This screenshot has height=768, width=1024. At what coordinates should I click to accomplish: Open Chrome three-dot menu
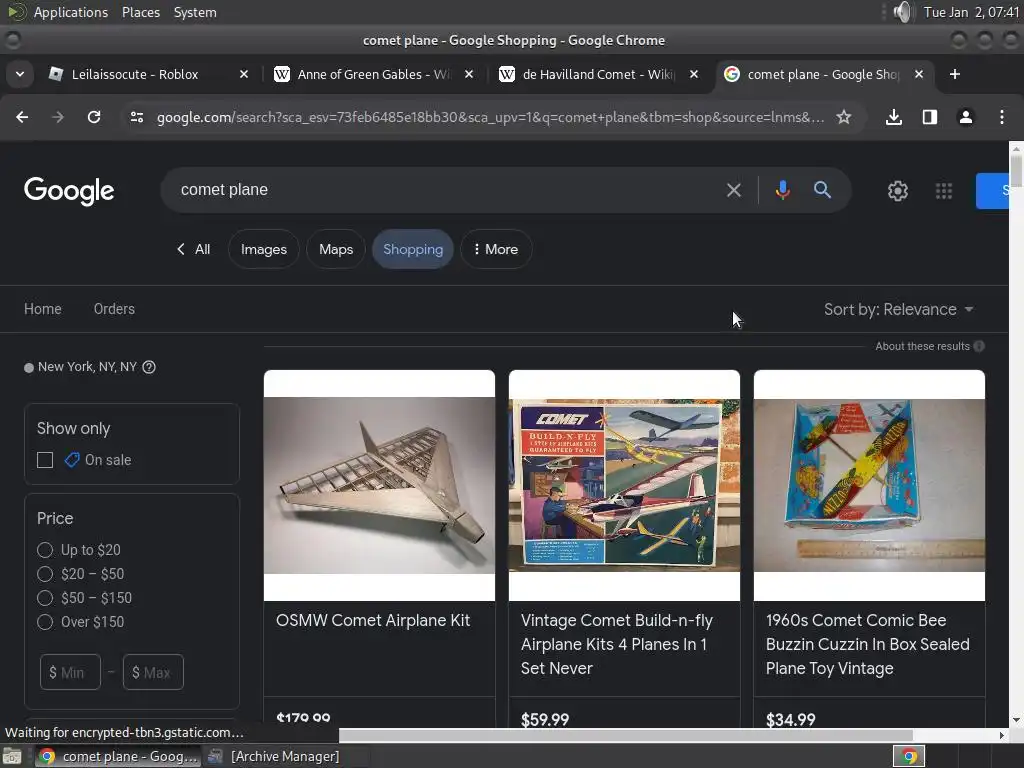tap(1002, 117)
